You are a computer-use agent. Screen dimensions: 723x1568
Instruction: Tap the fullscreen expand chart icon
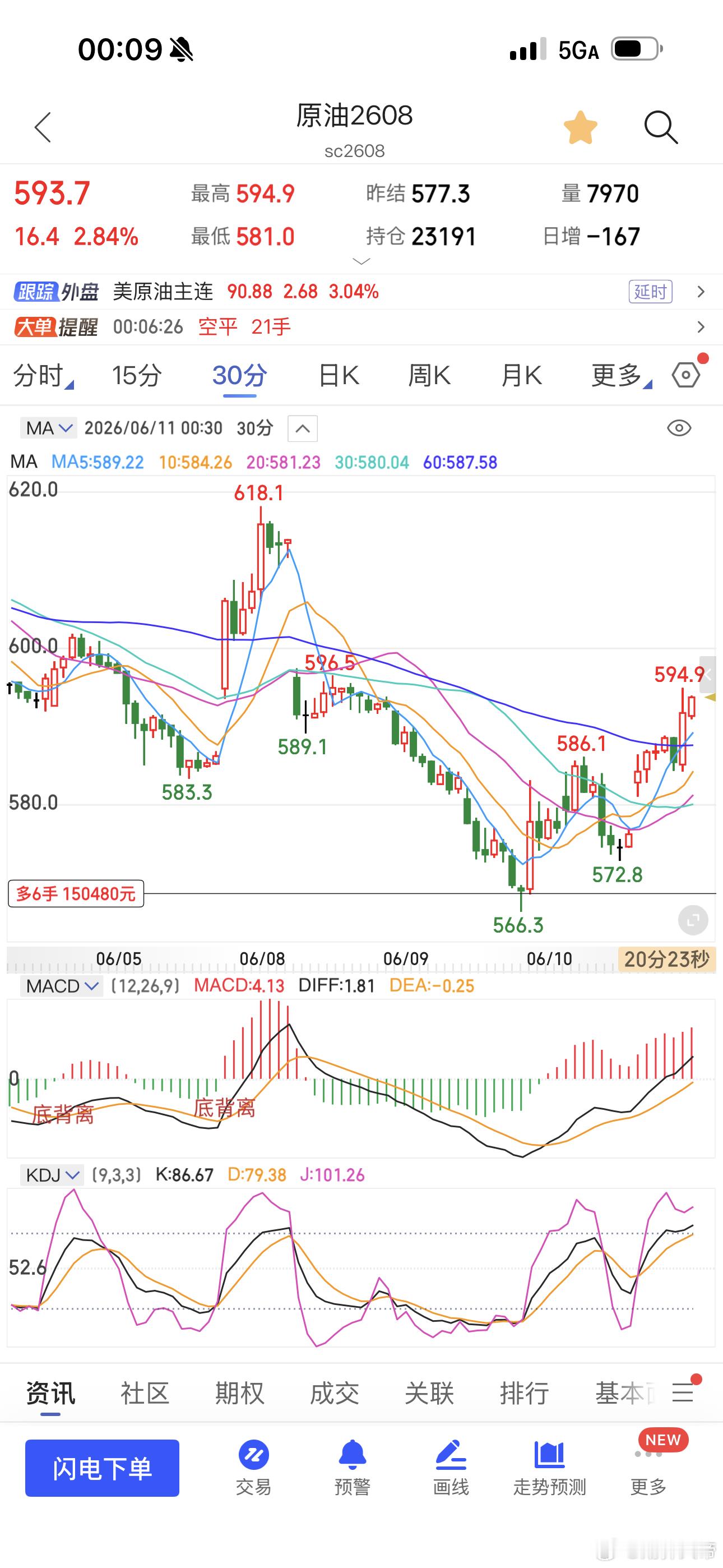(693, 920)
